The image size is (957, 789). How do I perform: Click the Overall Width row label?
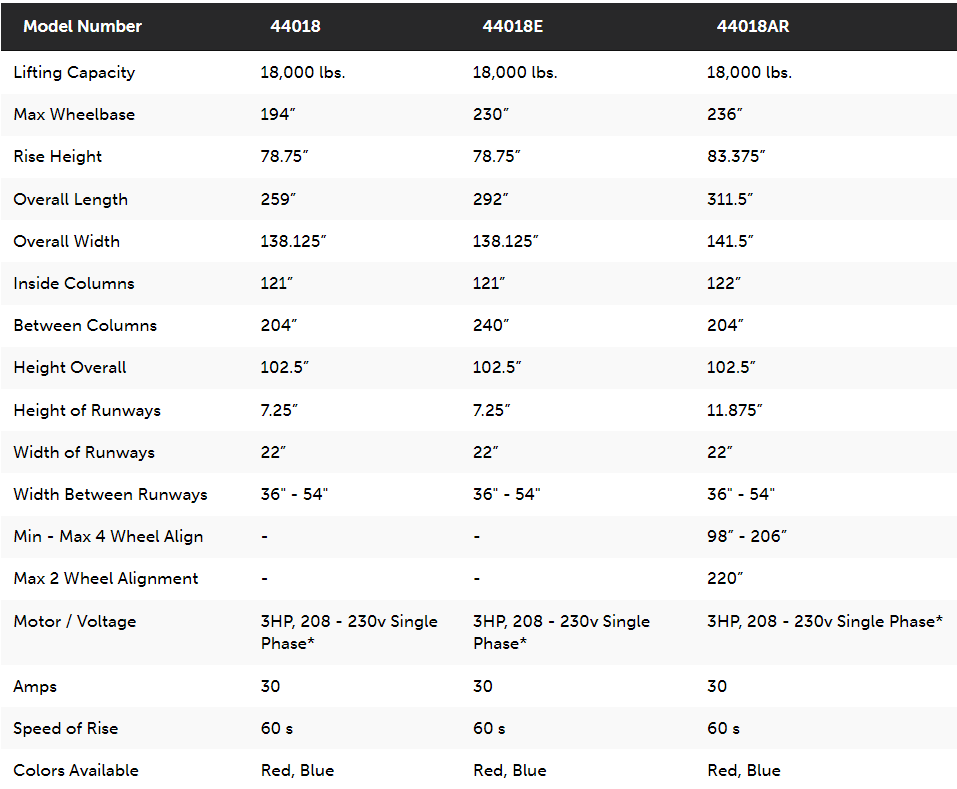click(x=67, y=241)
